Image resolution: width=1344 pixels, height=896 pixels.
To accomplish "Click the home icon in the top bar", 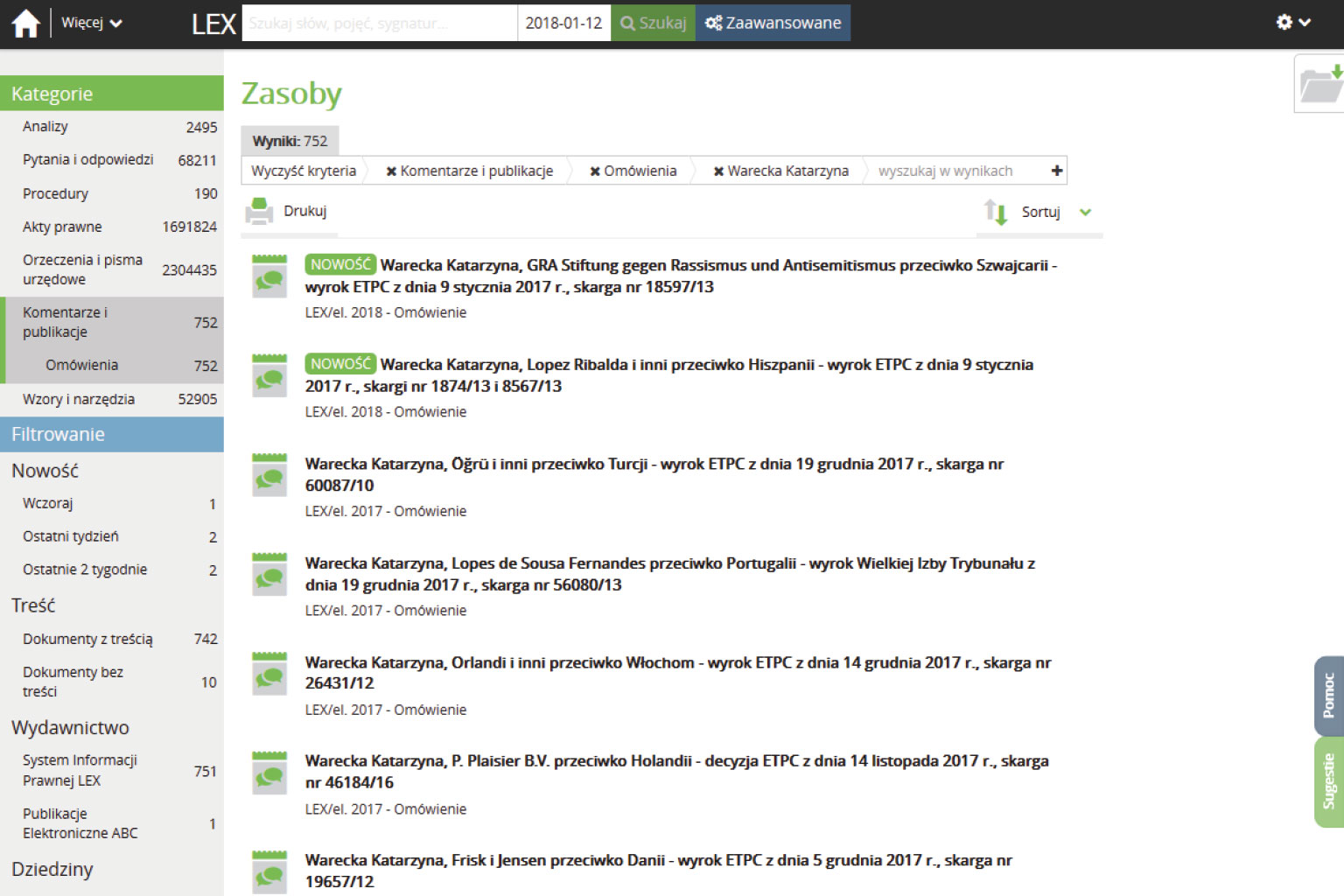I will 25,24.
